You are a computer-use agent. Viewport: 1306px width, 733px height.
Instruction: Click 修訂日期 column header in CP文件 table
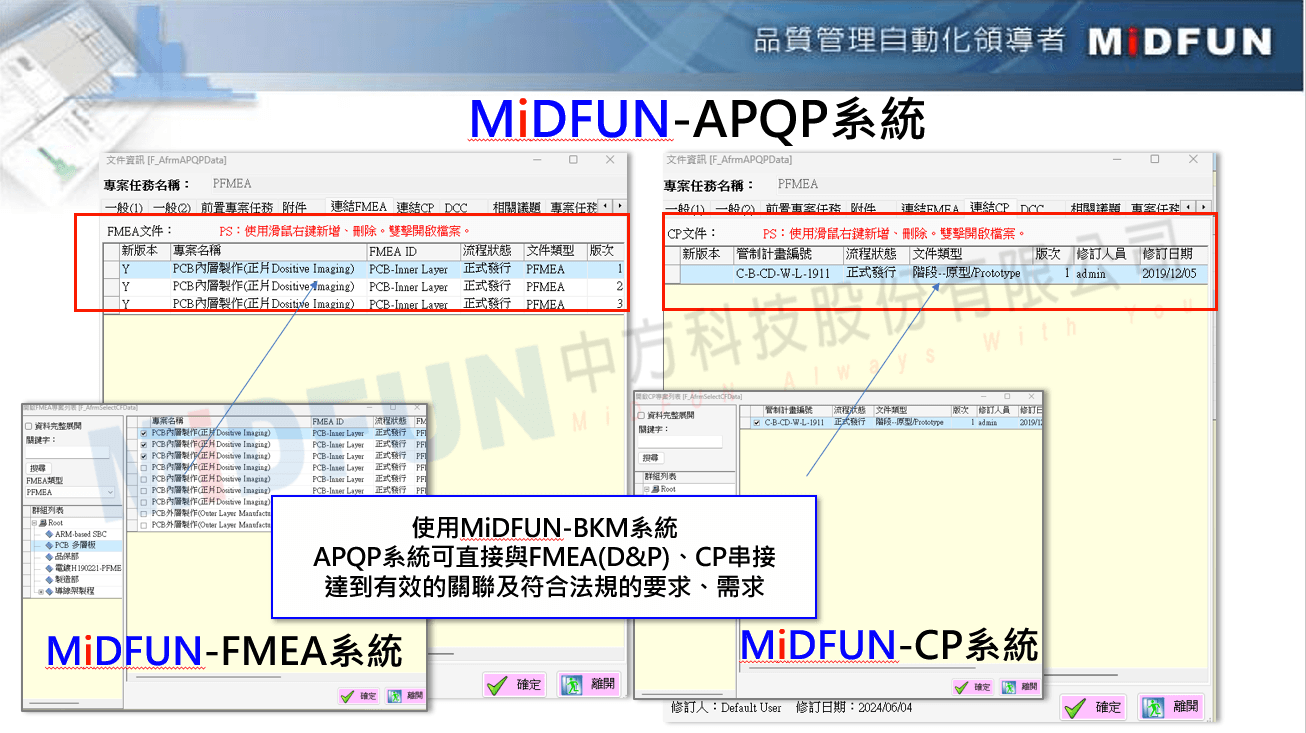pos(1174,254)
